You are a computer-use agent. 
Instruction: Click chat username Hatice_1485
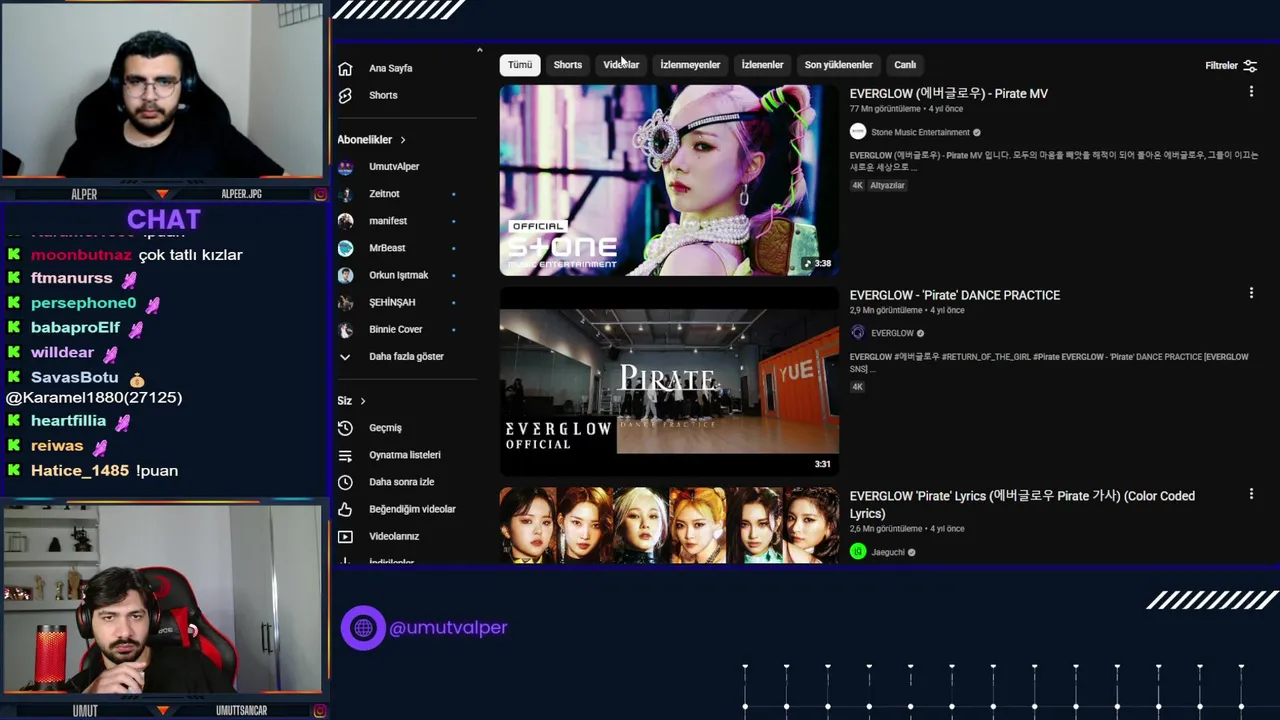(x=80, y=470)
